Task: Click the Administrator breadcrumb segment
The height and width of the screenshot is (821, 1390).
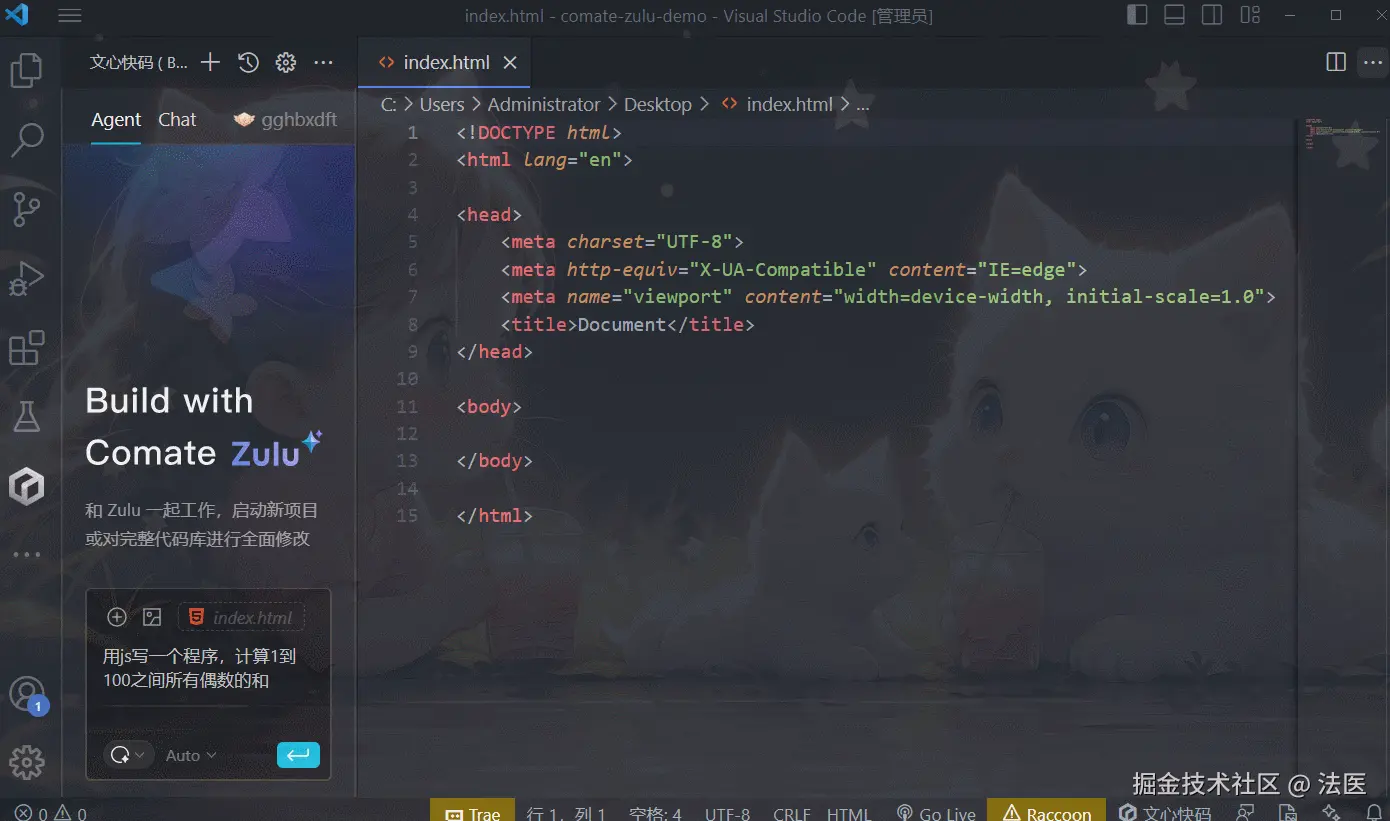Action: coord(544,104)
